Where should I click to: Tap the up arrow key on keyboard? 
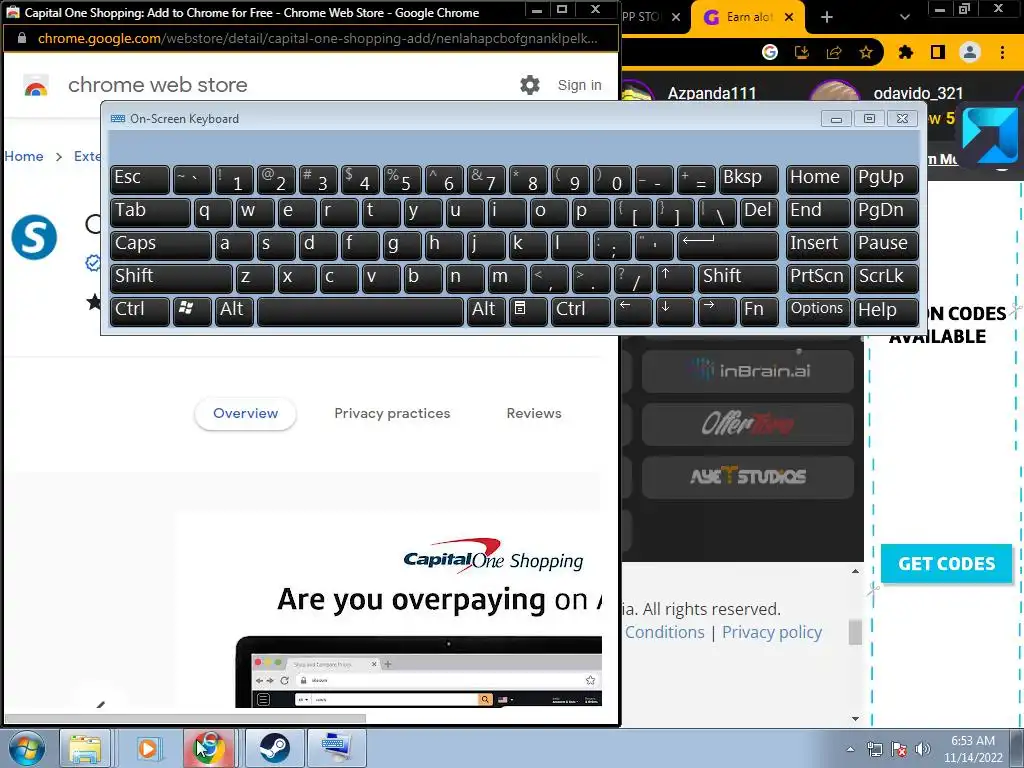675,278
